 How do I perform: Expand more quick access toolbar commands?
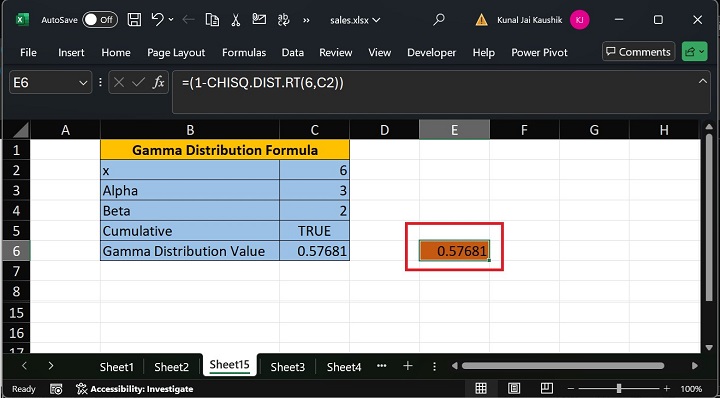pos(306,20)
